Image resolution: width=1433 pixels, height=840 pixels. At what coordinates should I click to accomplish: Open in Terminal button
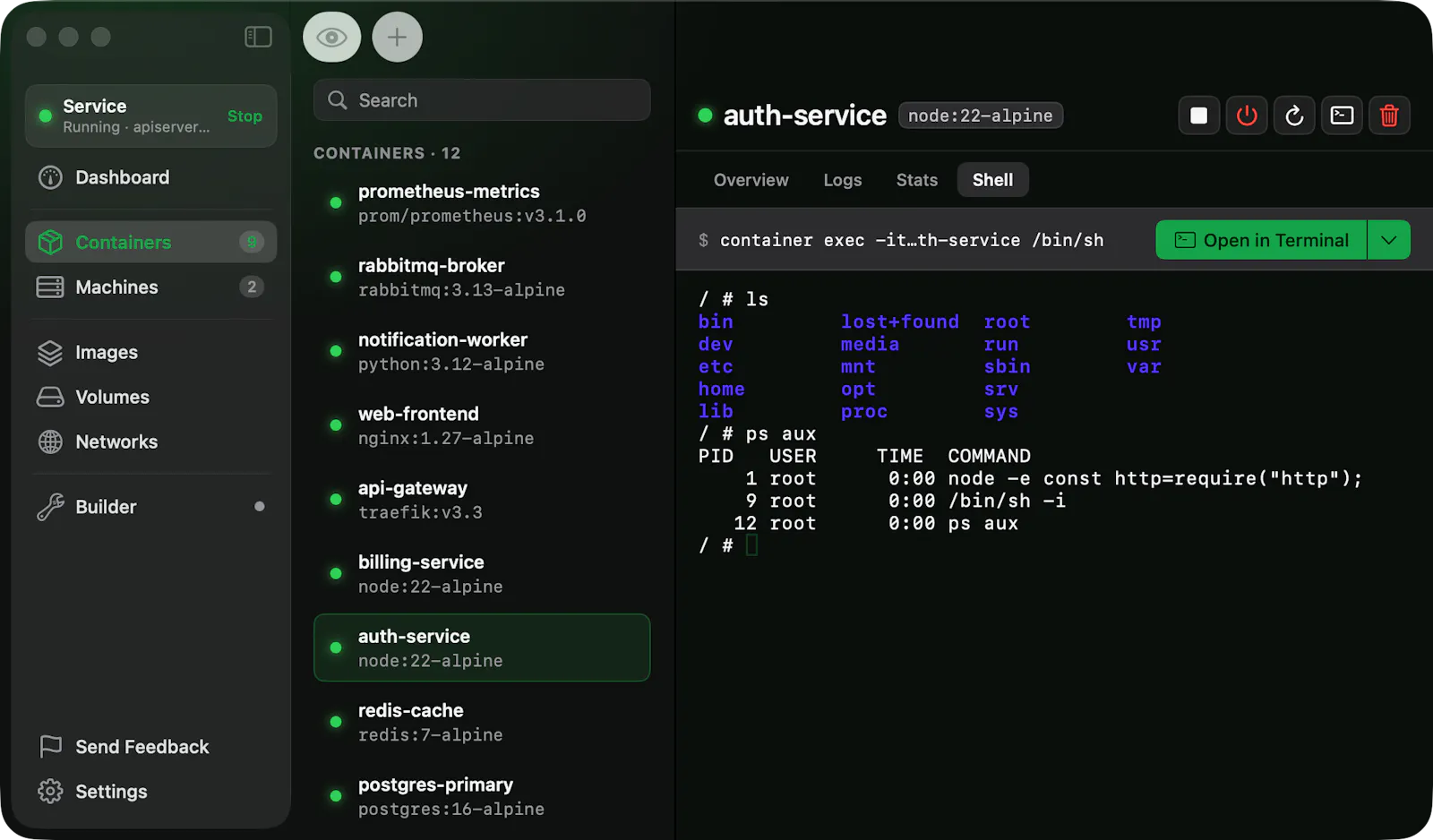(1261, 240)
